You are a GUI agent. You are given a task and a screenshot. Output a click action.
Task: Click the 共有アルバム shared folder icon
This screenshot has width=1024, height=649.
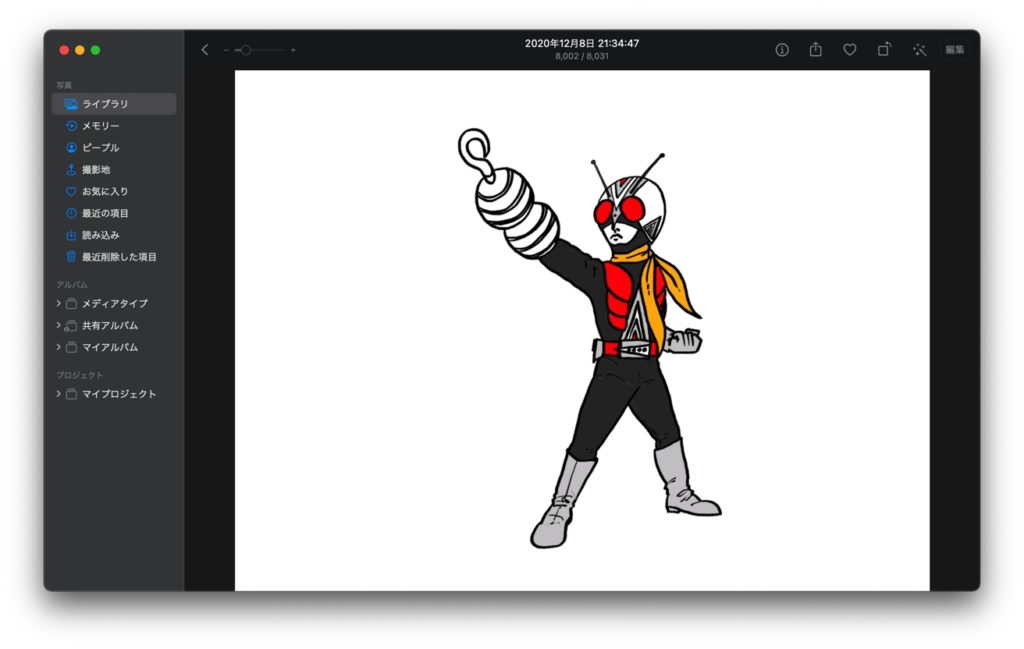tap(71, 325)
